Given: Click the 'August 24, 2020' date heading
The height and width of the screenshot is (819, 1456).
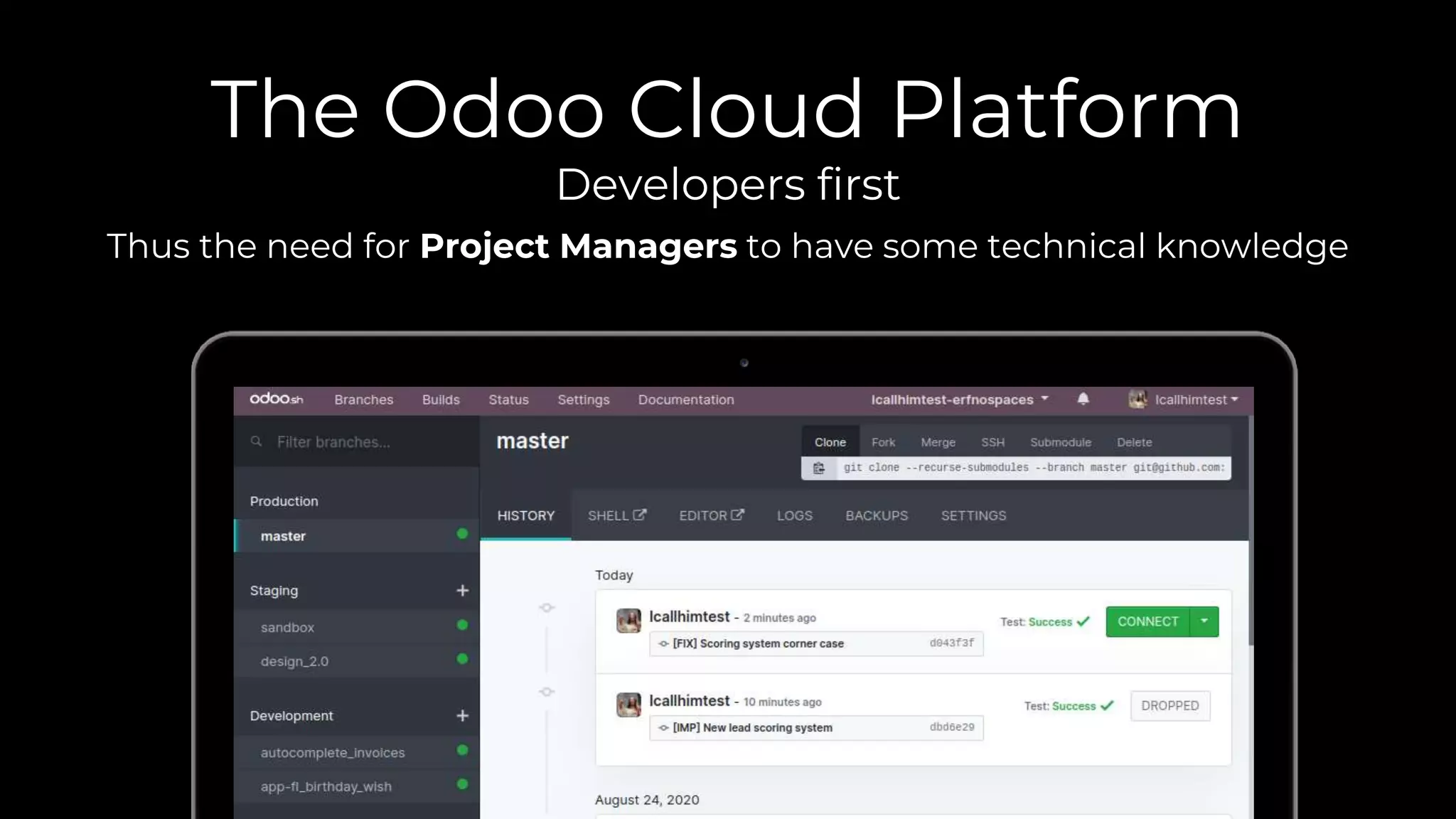Looking at the screenshot, I should 647,800.
